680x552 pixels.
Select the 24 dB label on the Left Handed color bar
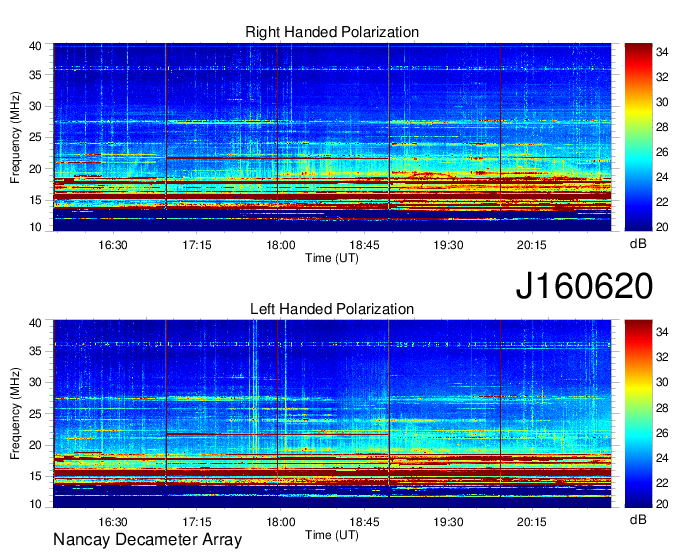(x=662, y=458)
